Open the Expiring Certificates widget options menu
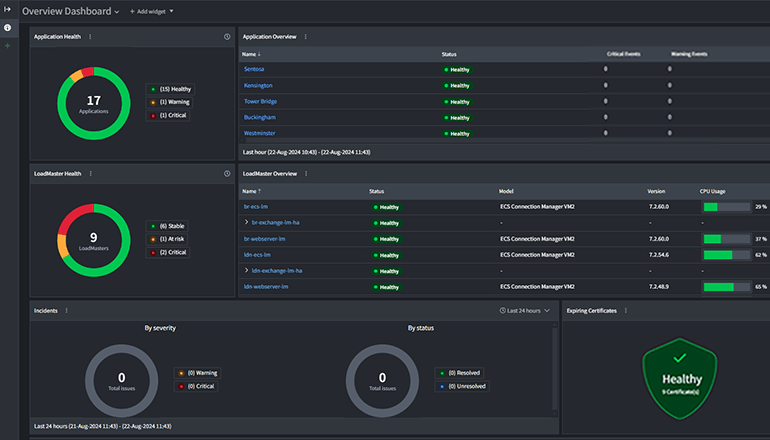 [x=626, y=310]
